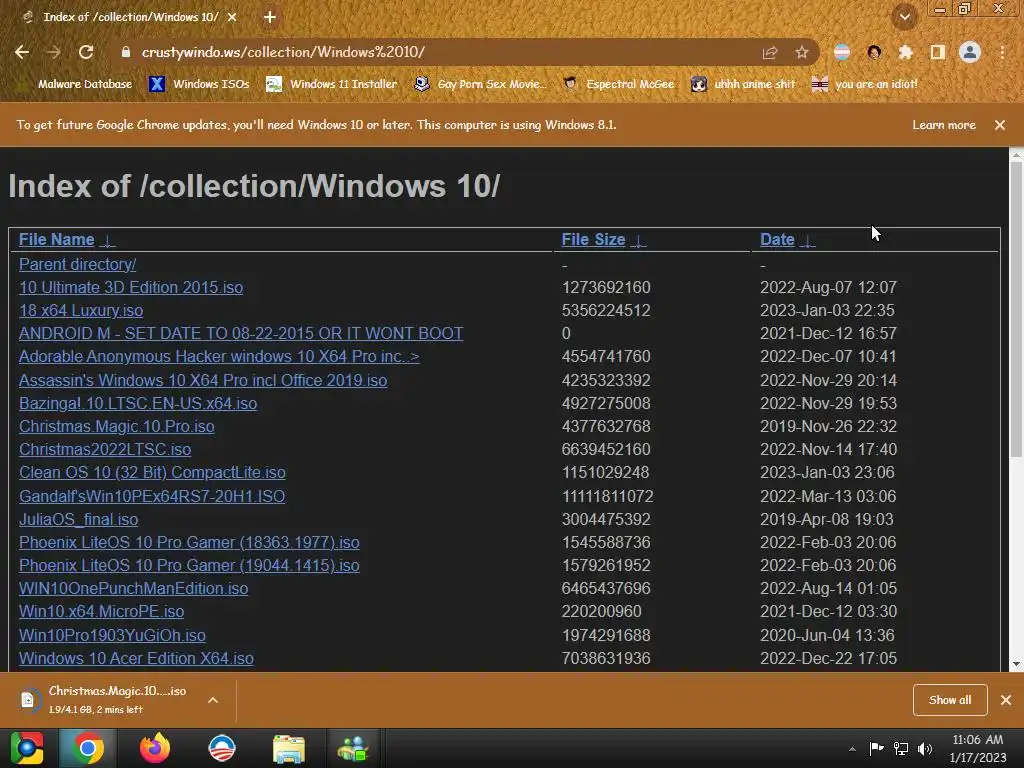Open Windows 10 Acer Edition X64.iso

click(x=136, y=658)
